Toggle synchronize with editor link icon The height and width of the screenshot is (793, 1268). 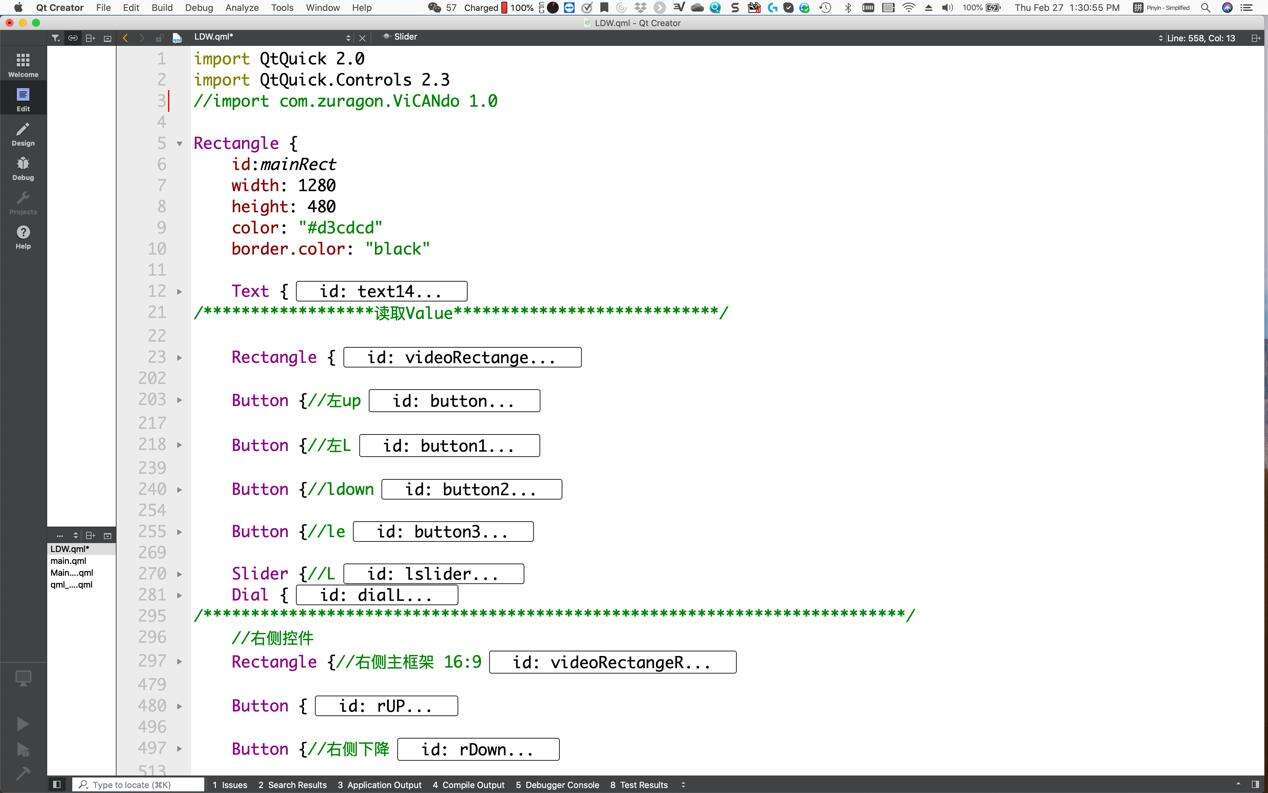click(73, 38)
